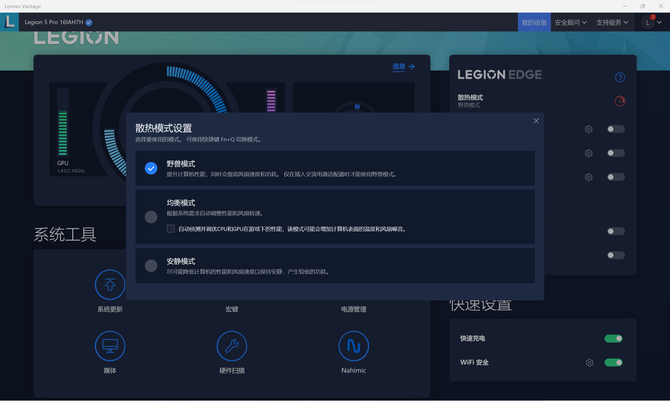Expand the account dropdown chevron
Image resolution: width=670 pixels, height=401 pixels.
(659, 22)
